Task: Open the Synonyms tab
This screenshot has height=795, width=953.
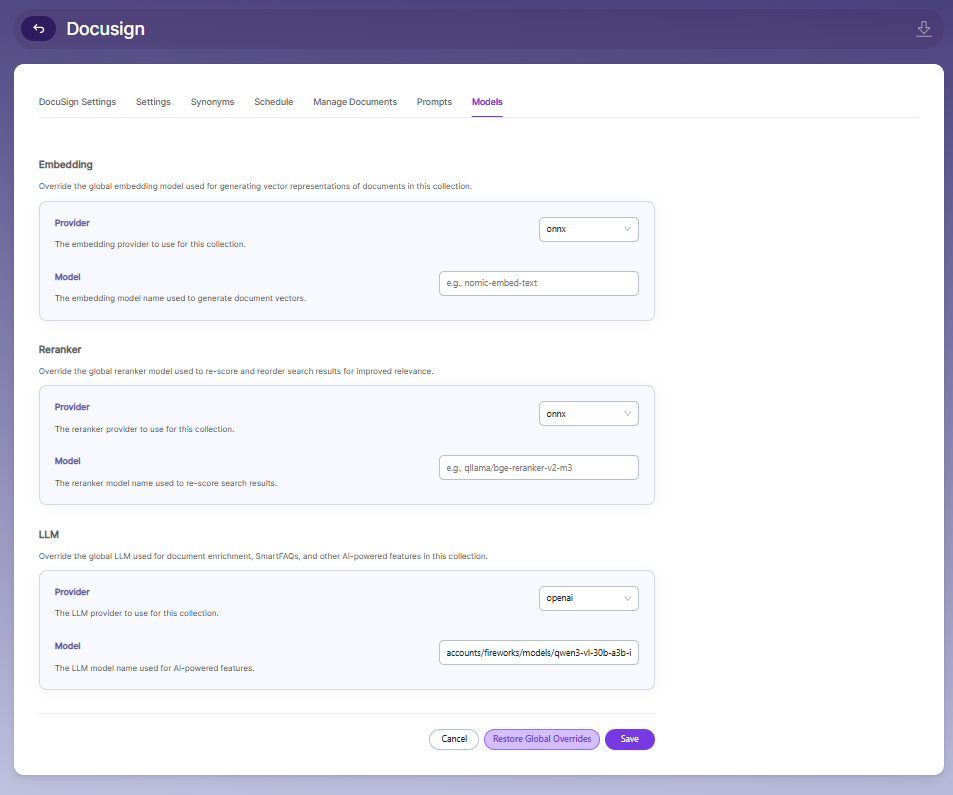Action: (x=212, y=102)
